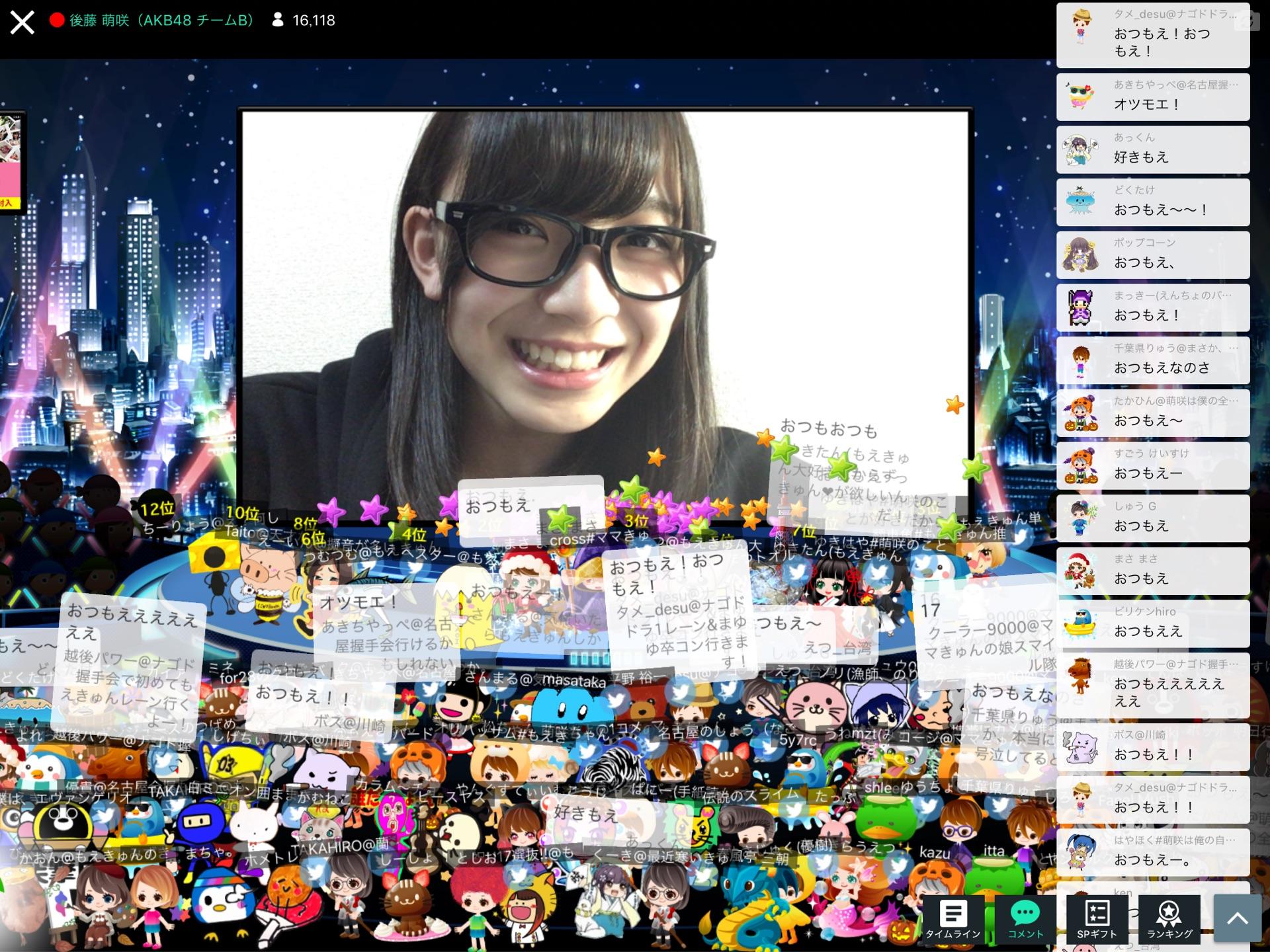The height and width of the screenshot is (952, 1270).
Task: Select はやほく's comment おつもえー。
Action: (1153, 853)
